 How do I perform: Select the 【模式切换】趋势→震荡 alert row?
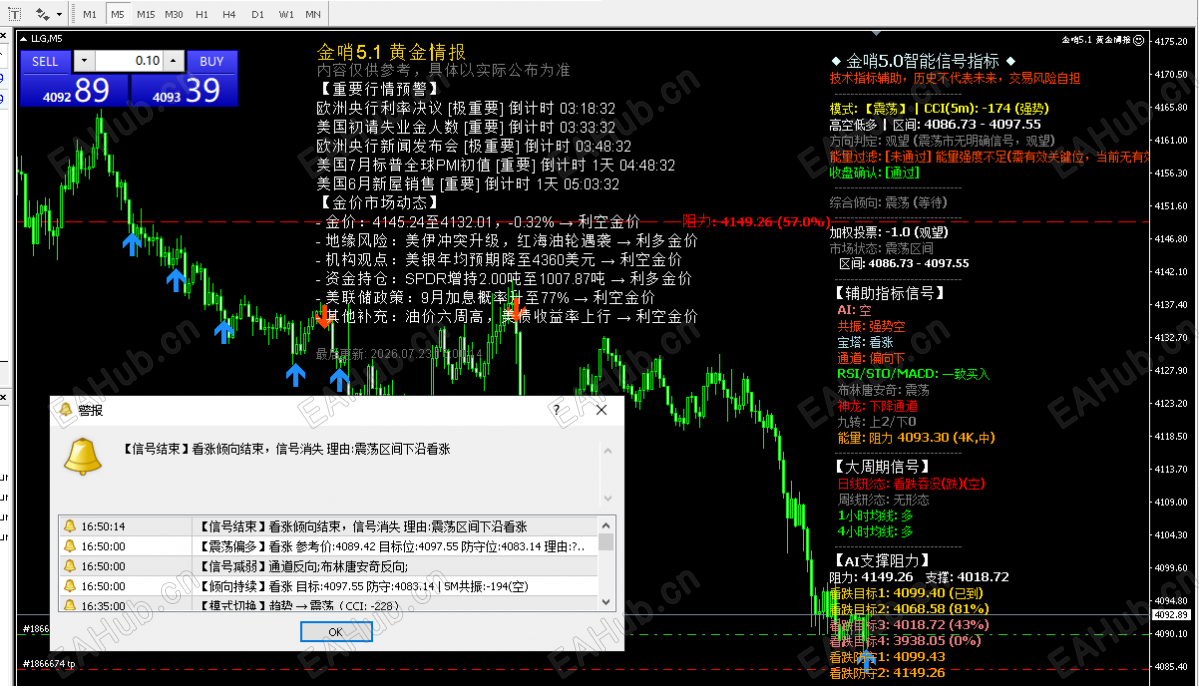click(x=330, y=604)
